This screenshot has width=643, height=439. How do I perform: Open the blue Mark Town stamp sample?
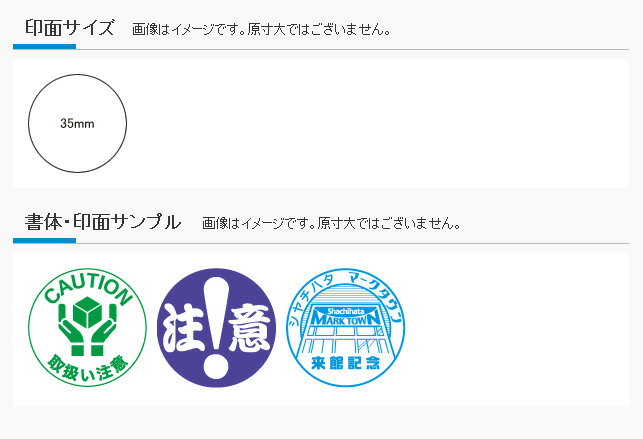[345, 328]
